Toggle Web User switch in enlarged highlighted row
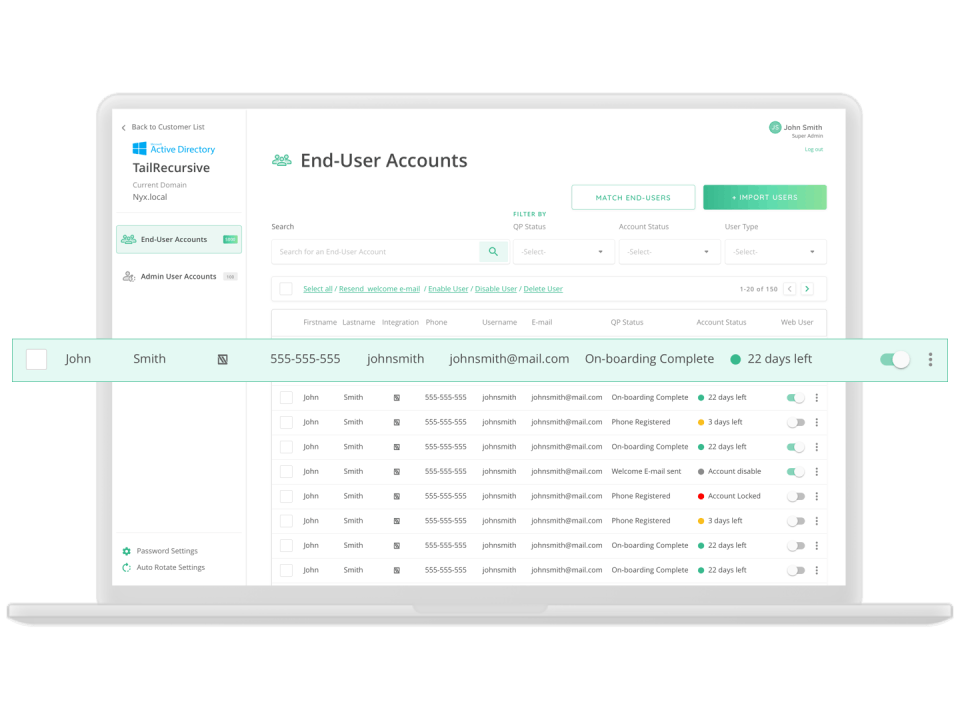 (894, 359)
